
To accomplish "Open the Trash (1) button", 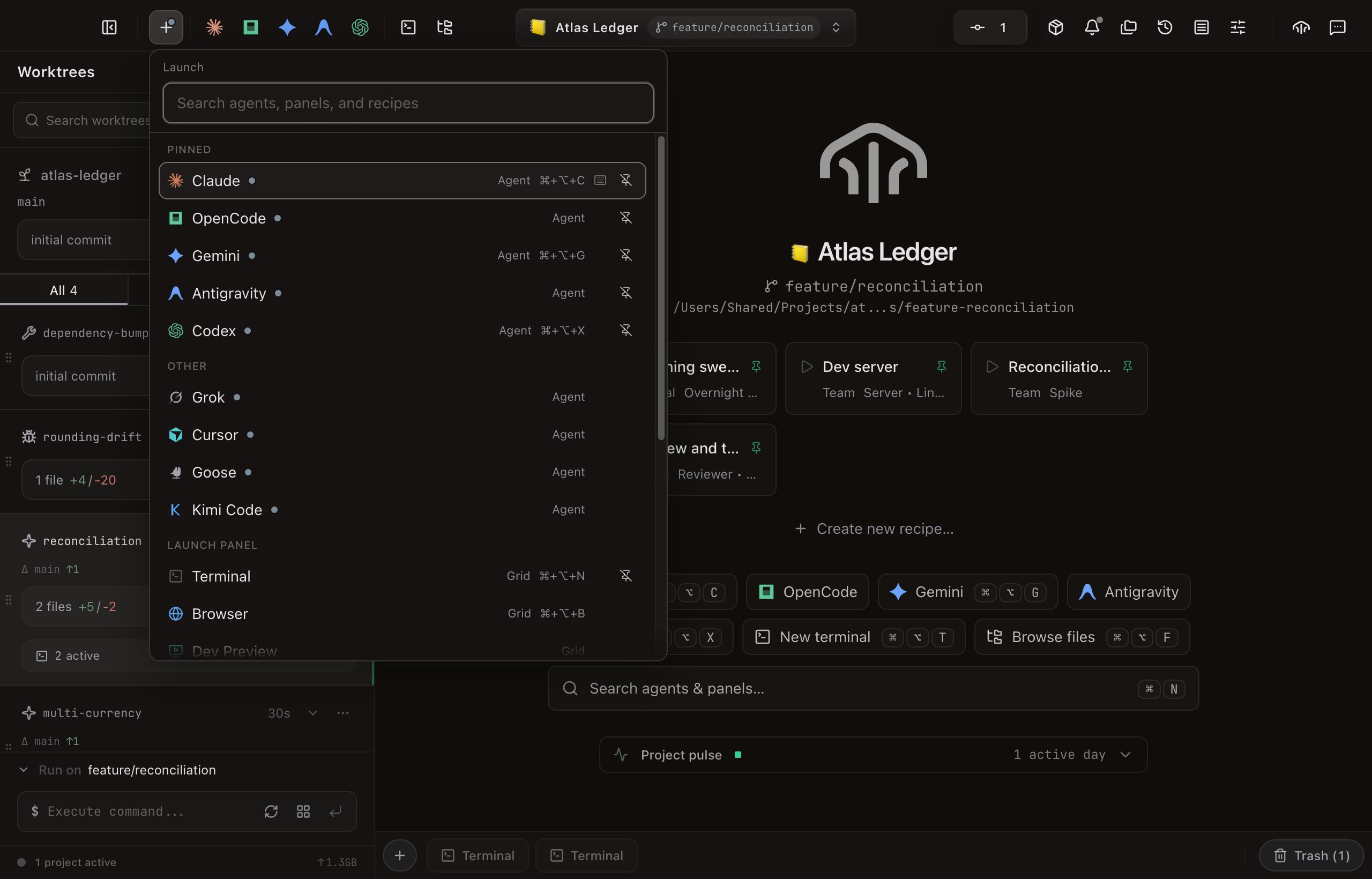I will pyautogui.click(x=1311, y=855).
